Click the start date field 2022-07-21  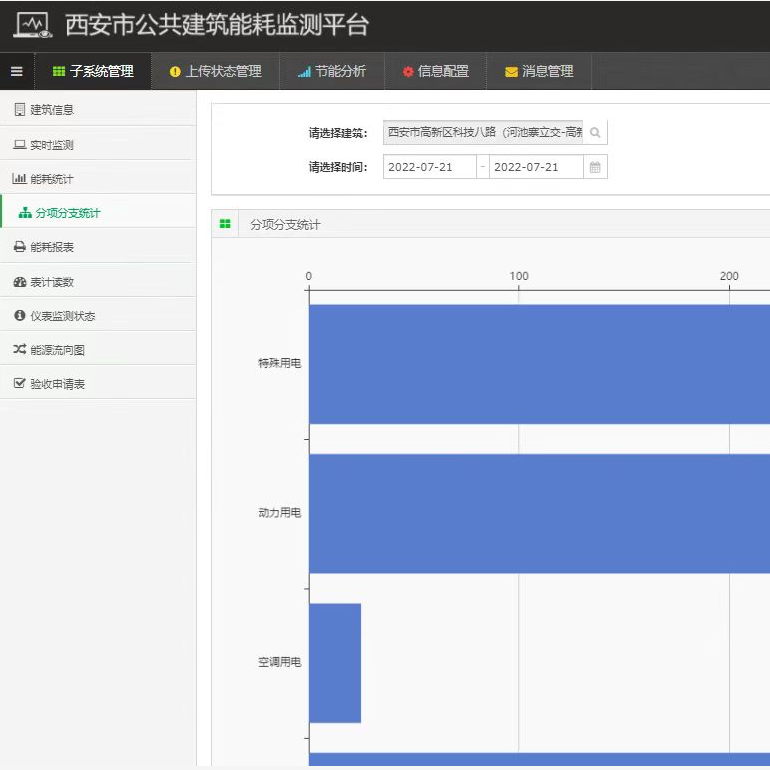(429, 167)
